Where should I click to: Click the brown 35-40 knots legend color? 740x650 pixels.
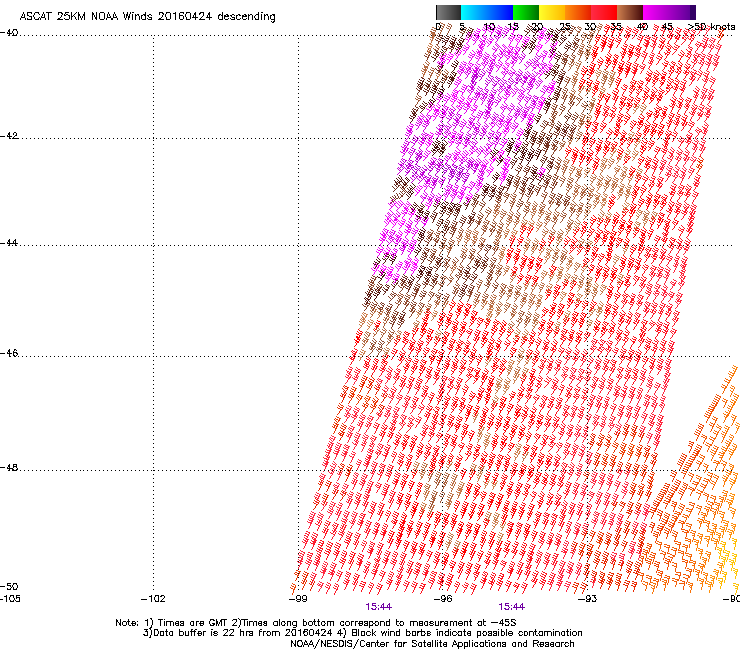pos(630,12)
